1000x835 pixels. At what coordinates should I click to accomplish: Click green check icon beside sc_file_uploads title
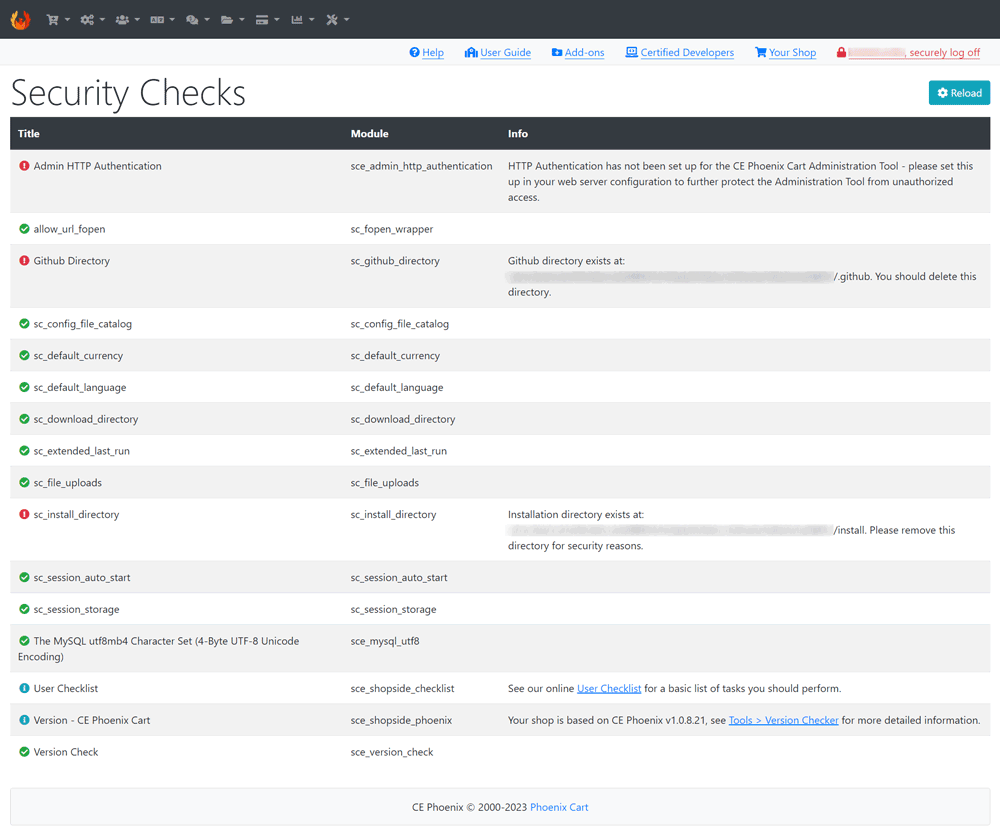[x=24, y=483]
